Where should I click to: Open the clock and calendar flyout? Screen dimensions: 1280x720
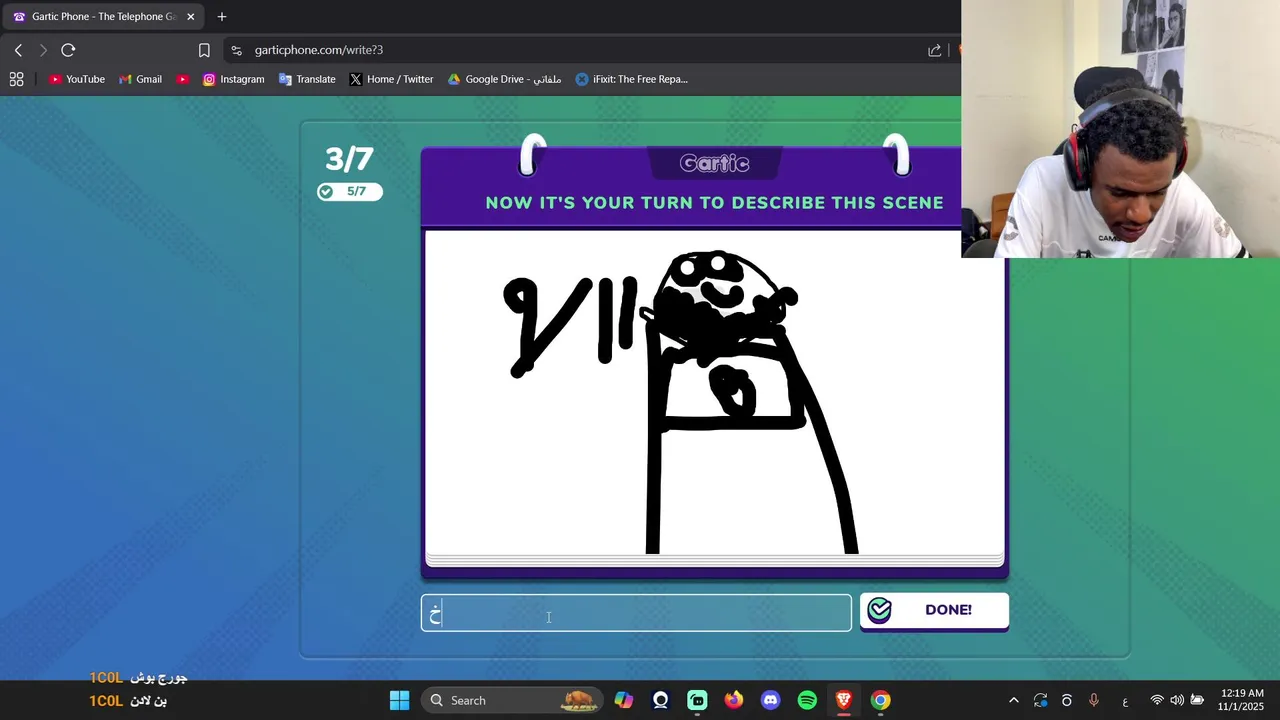pyautogui.click(x=1242, y=700)
